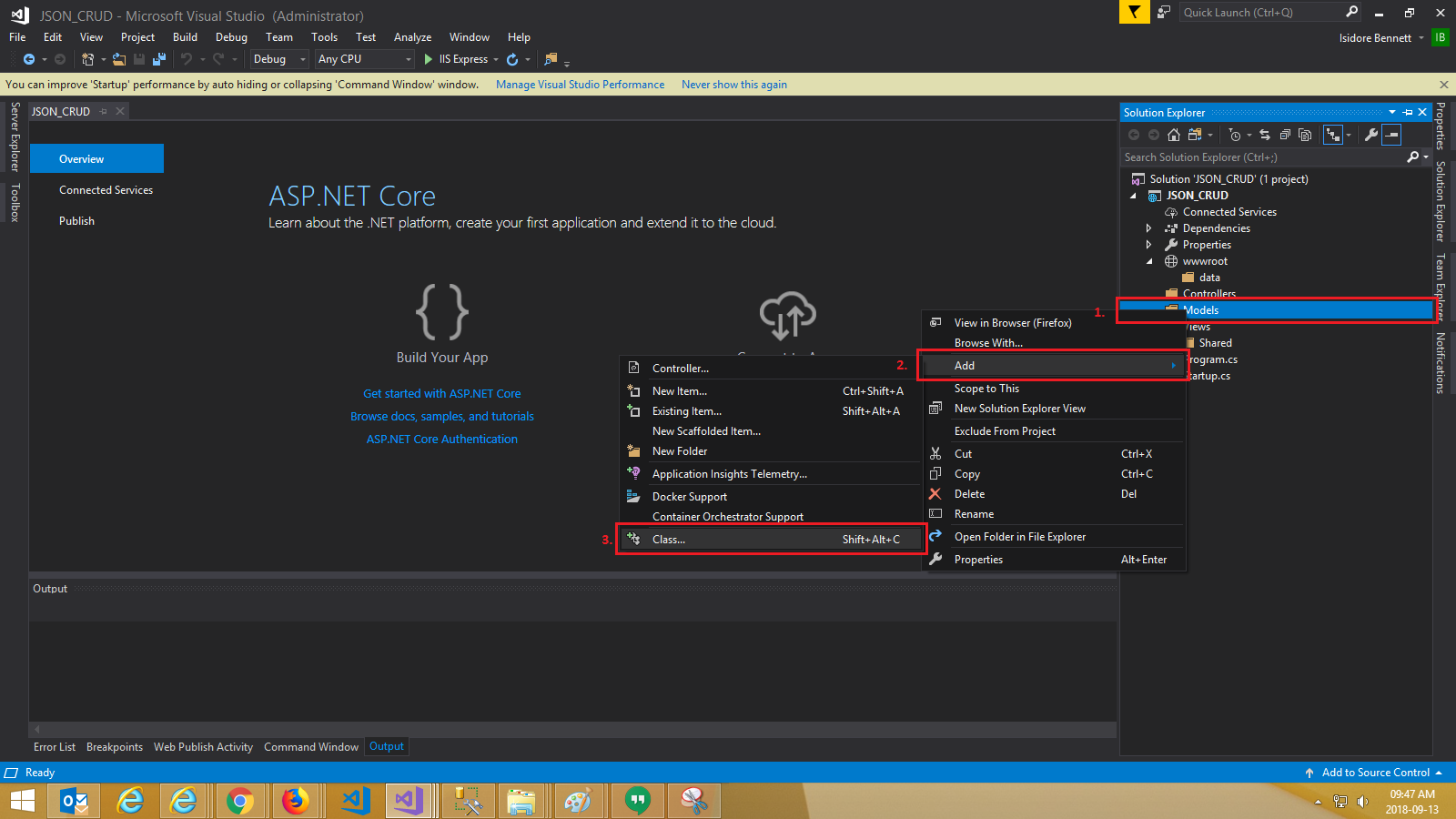Click the Solution Explorer Home icon

pos(1174,135)
